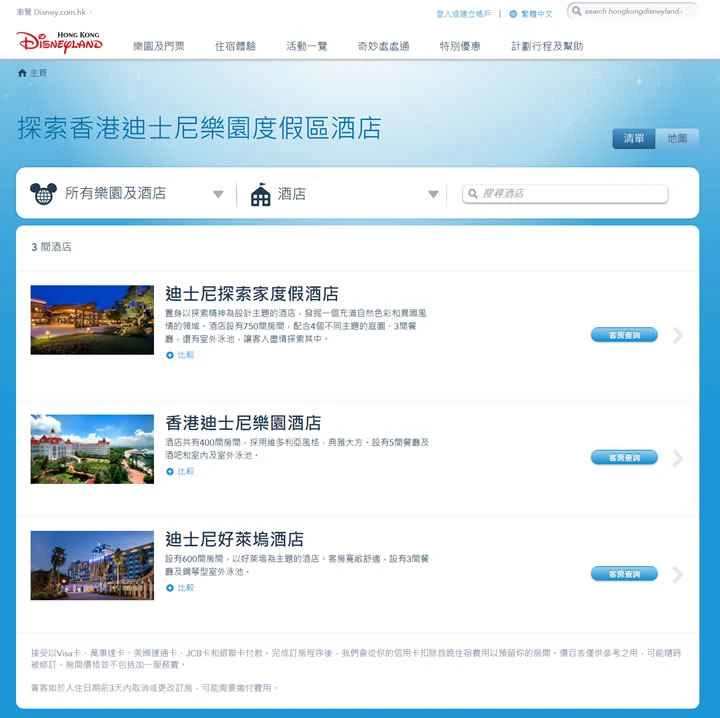Click compare plus icon for 迪士尼探索家度假酒店

[170, 355]
